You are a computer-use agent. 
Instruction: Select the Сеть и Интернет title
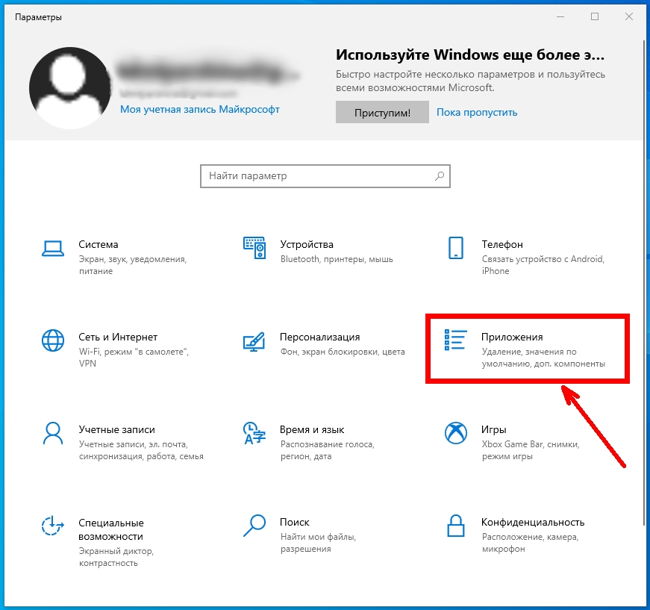[118, 337]
